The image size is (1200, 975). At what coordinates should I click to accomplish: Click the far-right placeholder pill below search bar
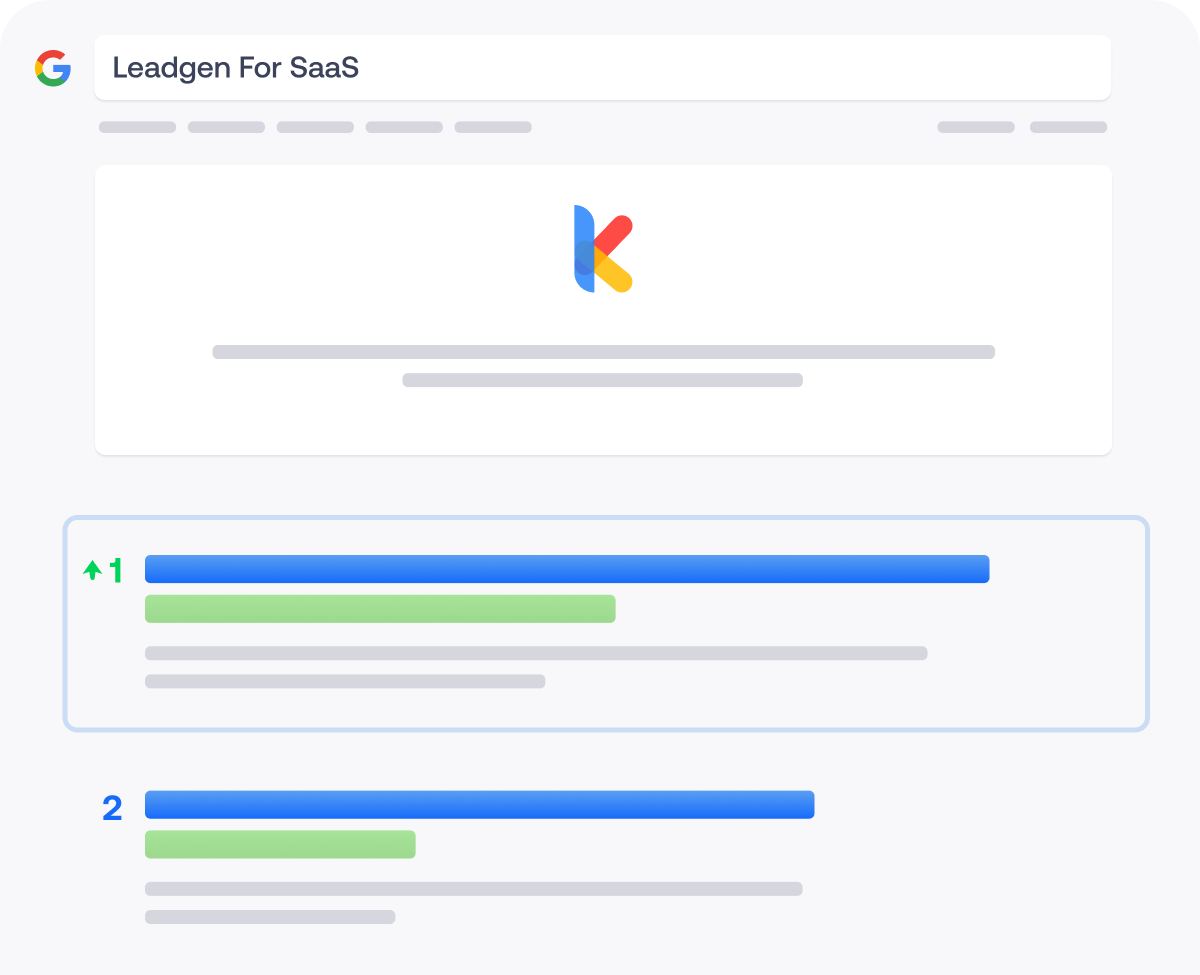tap(1068, 127)
